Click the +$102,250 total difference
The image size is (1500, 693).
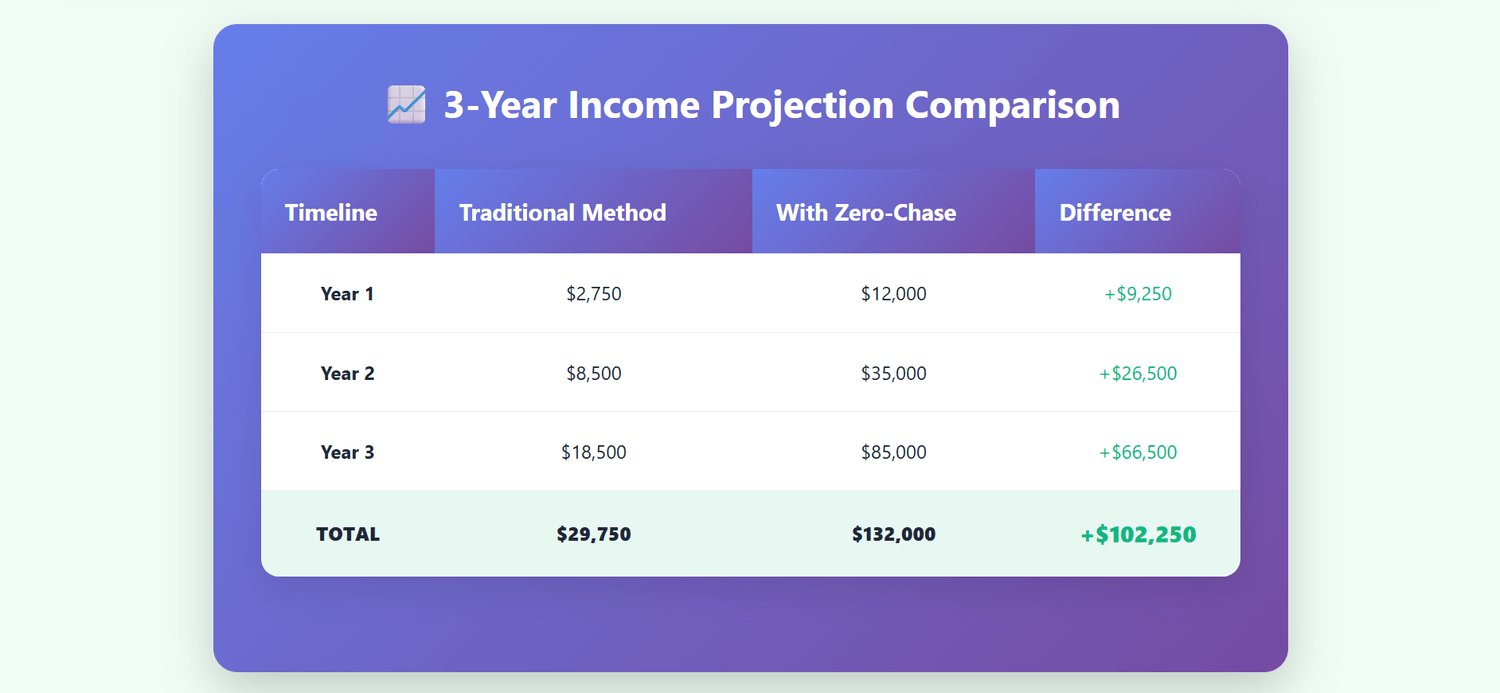pos(1138,535)
